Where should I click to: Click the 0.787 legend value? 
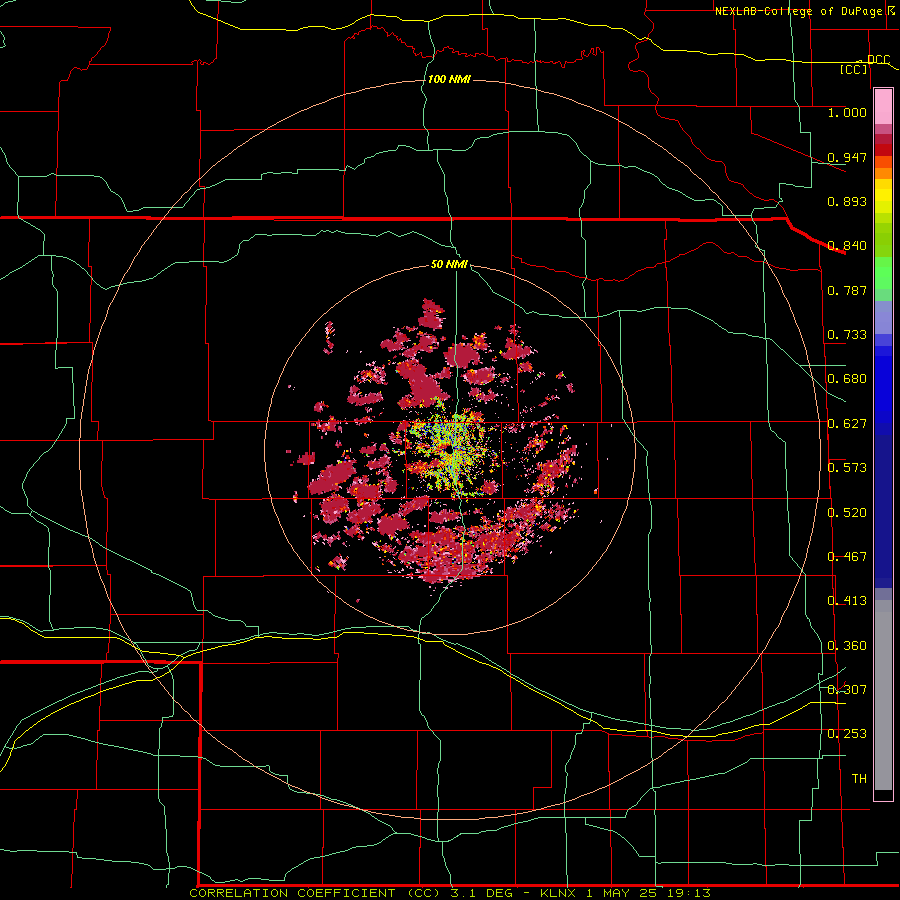pos(847,290)
